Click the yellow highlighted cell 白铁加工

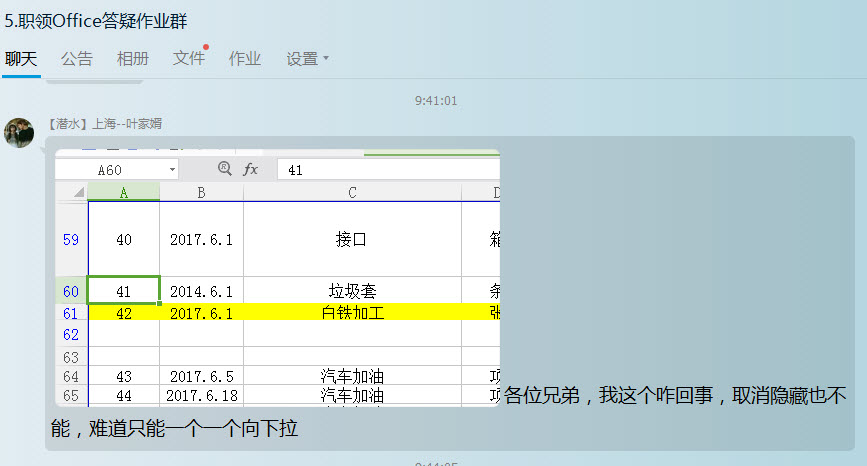click(352, 312)
